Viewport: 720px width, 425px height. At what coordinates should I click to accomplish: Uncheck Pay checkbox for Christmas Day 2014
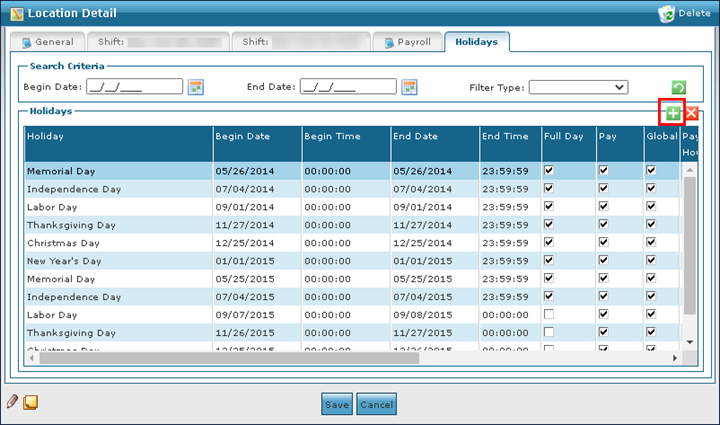[603, 243]
